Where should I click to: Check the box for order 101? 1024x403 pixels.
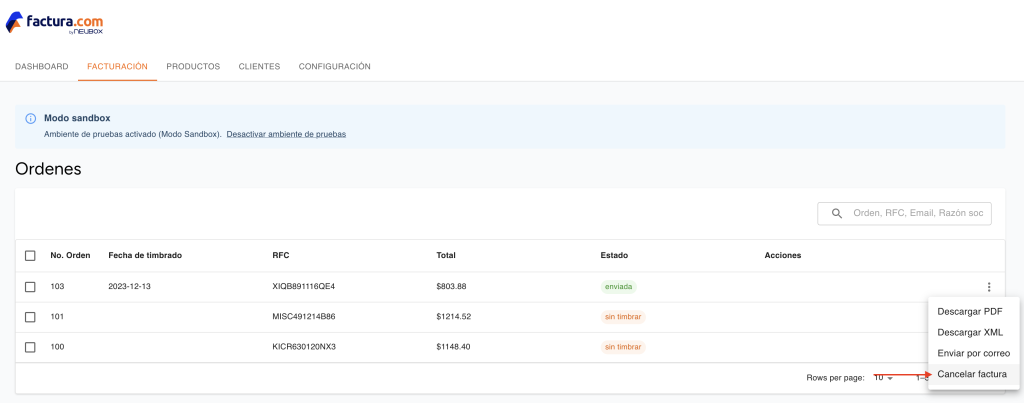point(30,317)
